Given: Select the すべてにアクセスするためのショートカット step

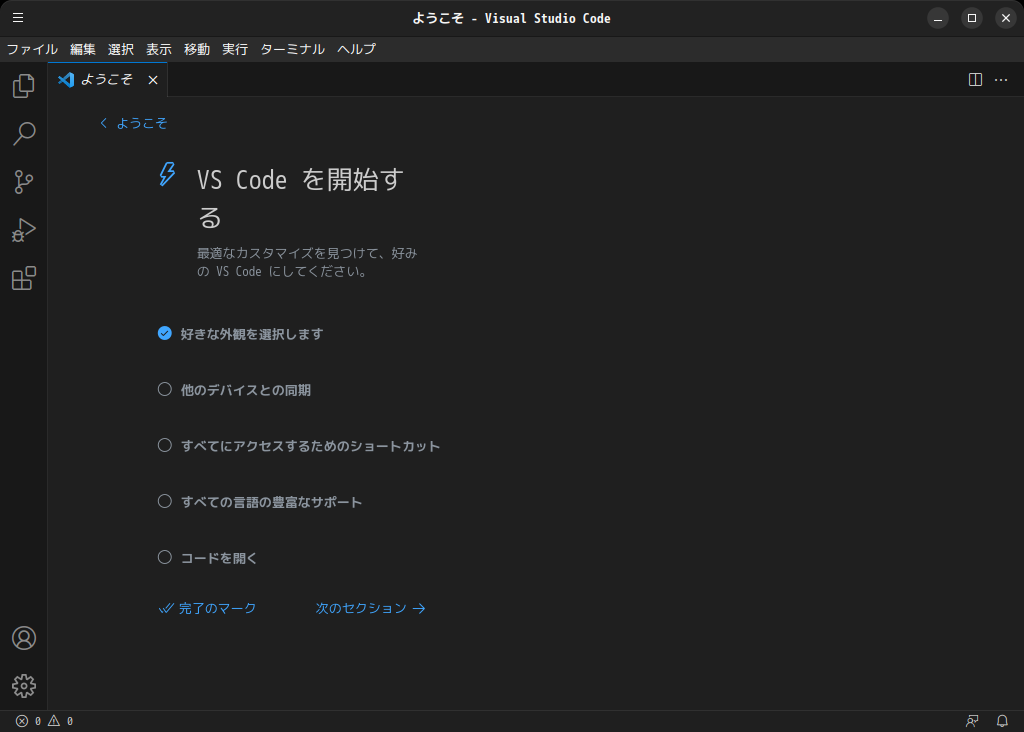Looking at the screenshot, I should coord(298,446).
